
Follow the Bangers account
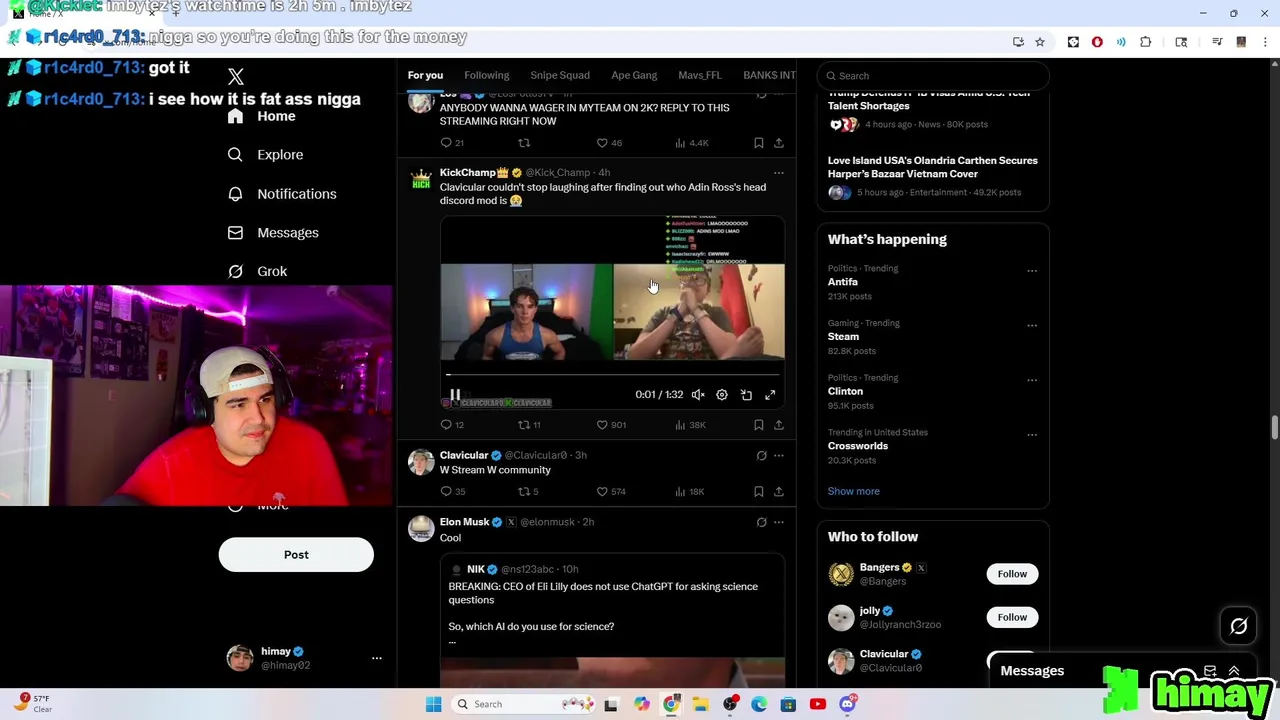pos(1012,574)
